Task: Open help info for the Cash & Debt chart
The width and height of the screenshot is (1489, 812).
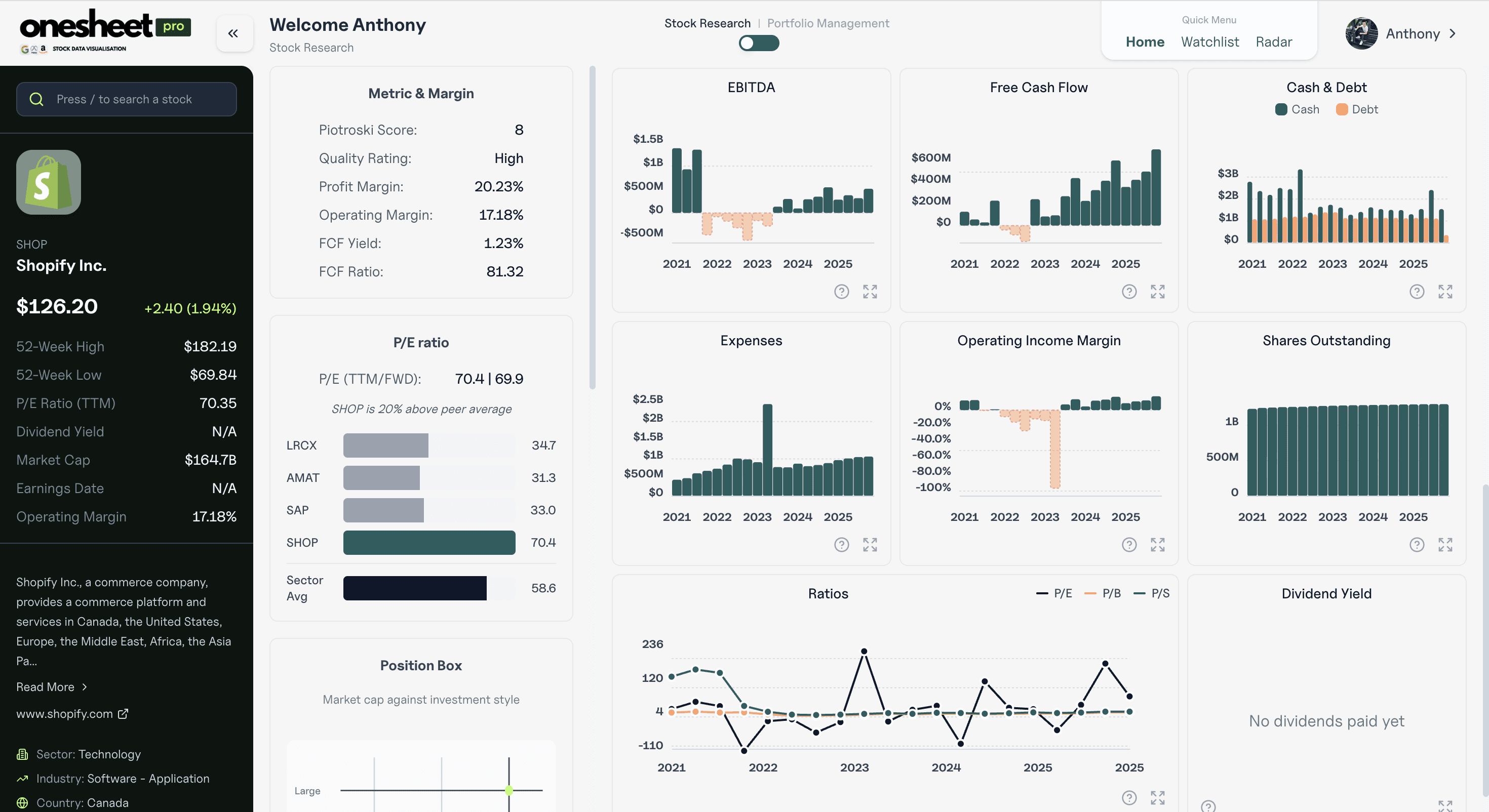Action: (1416, 292)
